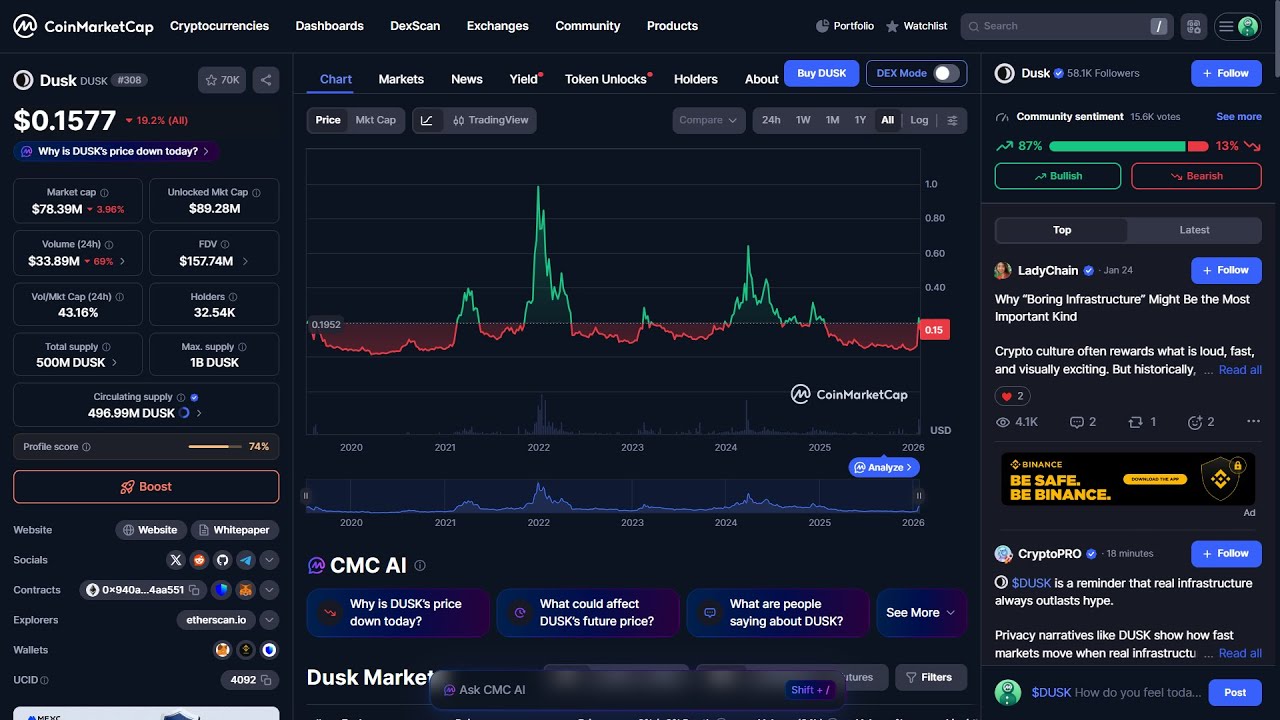Switch the chart to line chart view
Image resolution: width=1280 pixels, height=720 pixels.
(426, 120)
